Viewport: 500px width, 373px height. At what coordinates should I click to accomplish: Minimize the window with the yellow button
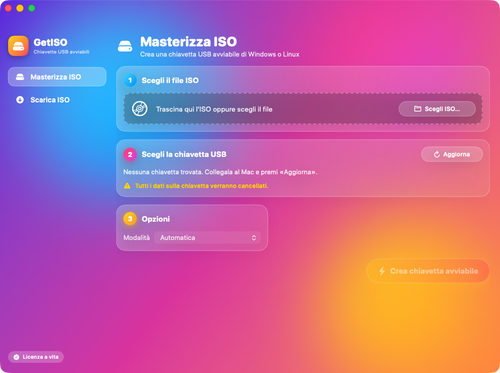20,8
